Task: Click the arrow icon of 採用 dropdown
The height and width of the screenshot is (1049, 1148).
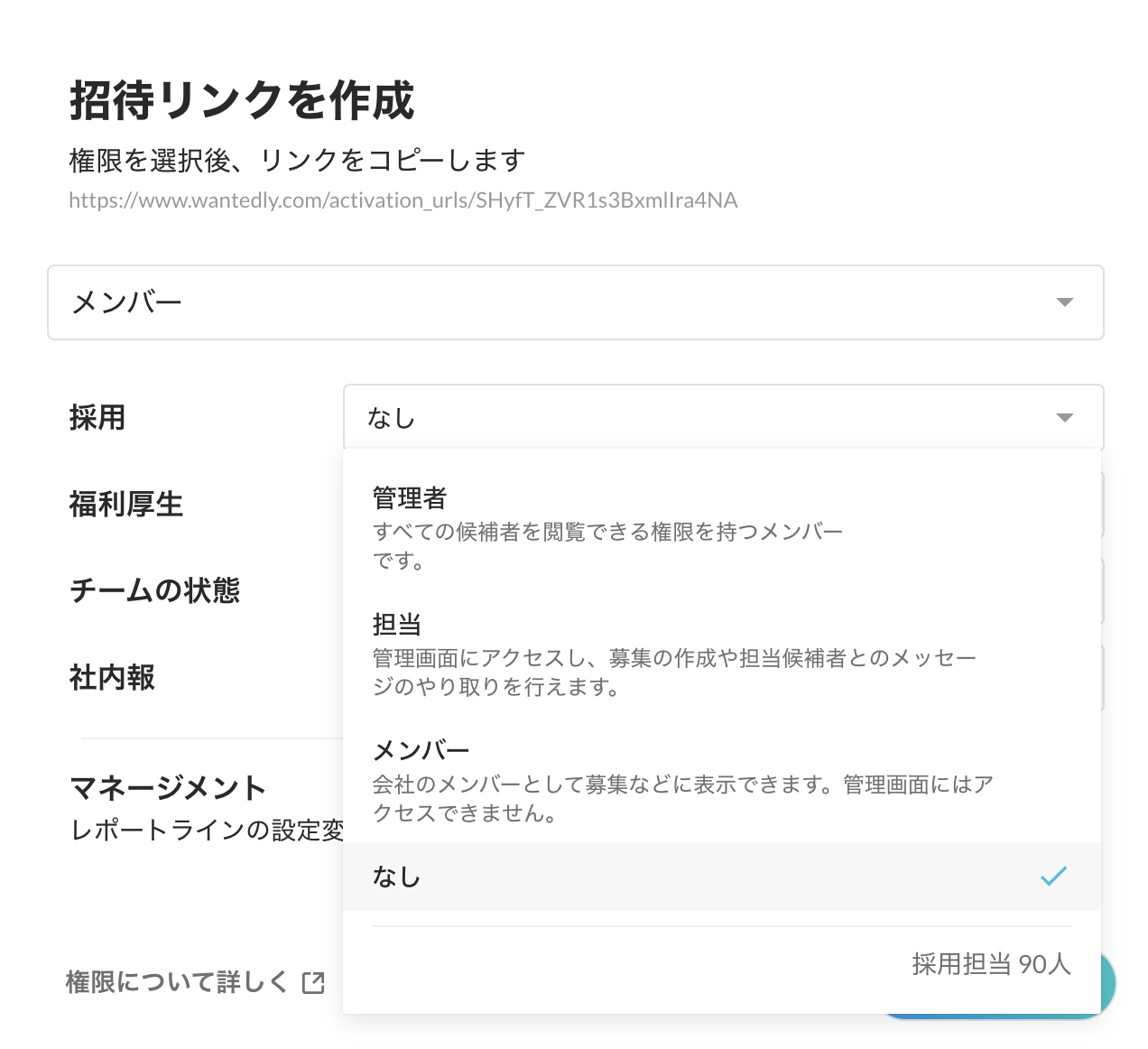Action: pyautogui.click(x=1065, y=418)
